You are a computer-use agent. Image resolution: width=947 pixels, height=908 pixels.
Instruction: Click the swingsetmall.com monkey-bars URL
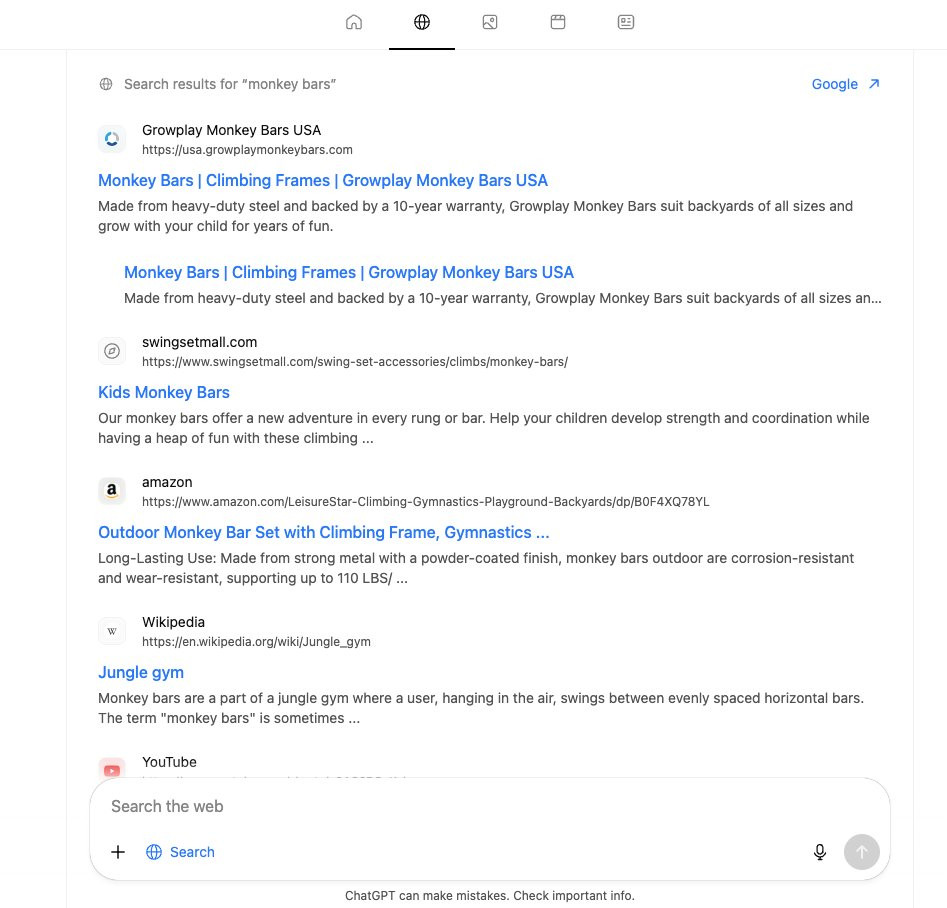(x=355, y=362)
